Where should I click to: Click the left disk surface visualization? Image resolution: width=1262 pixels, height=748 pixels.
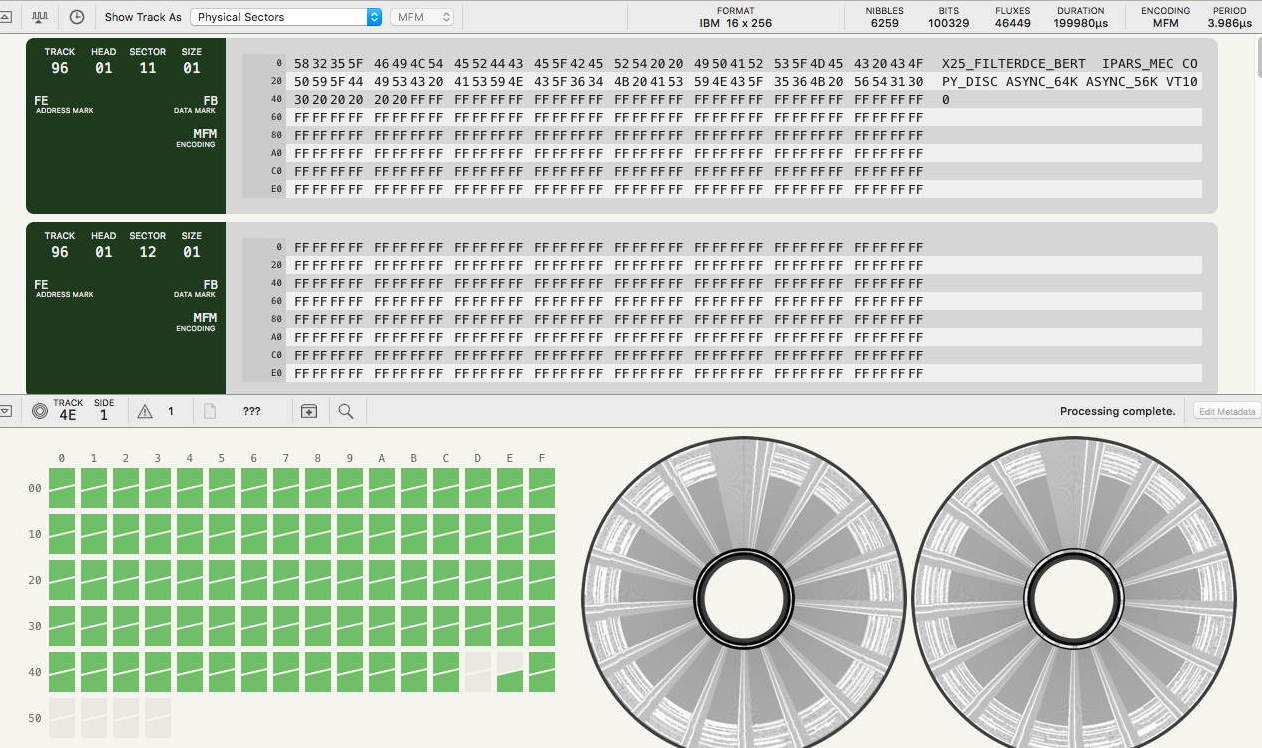coord(743,598)
